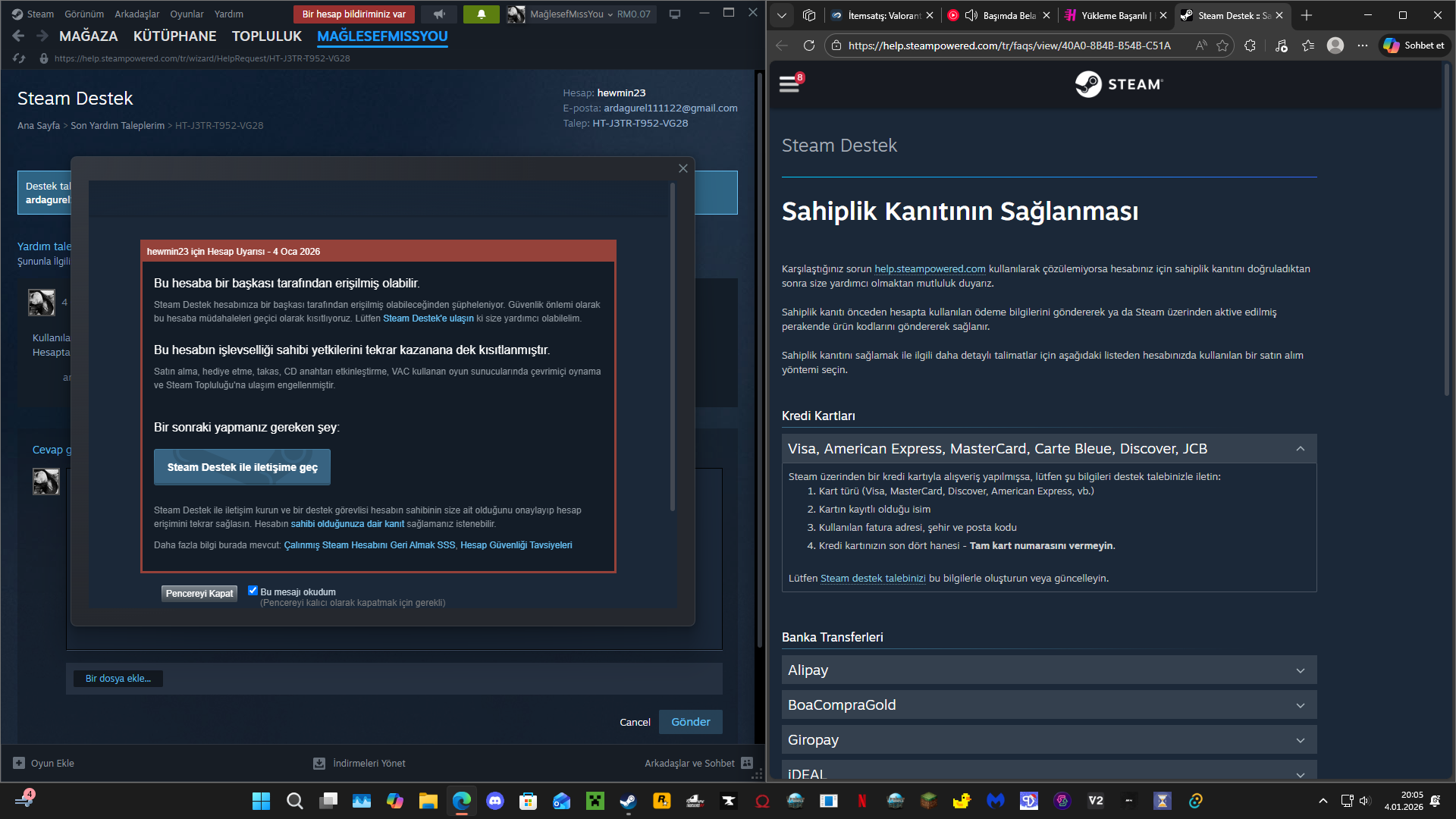Open help.steampowered.com link in the article

coord(930,269)
